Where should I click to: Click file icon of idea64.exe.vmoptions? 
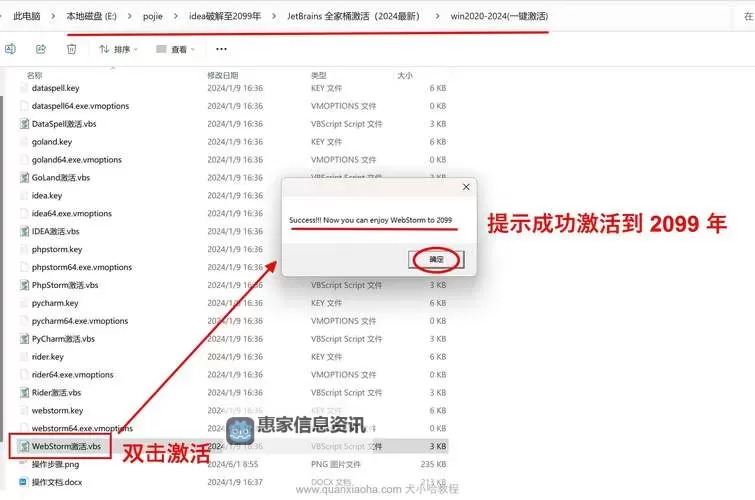coord(24,213)
